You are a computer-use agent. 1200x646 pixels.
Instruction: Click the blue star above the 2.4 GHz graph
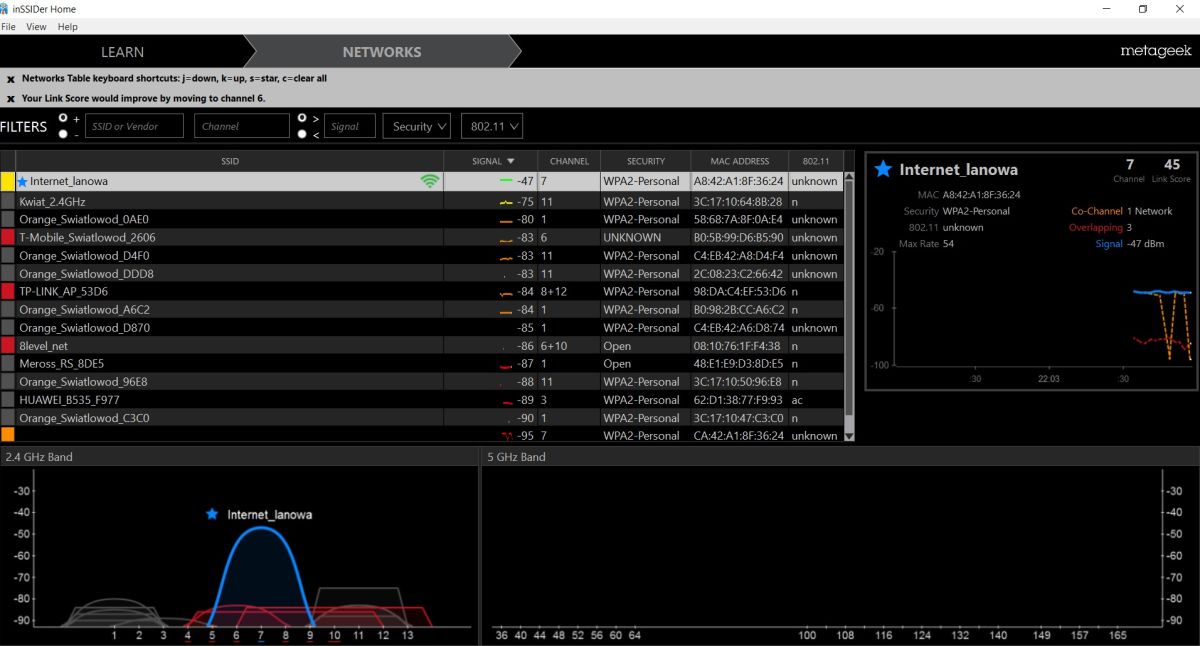(211, 514)
